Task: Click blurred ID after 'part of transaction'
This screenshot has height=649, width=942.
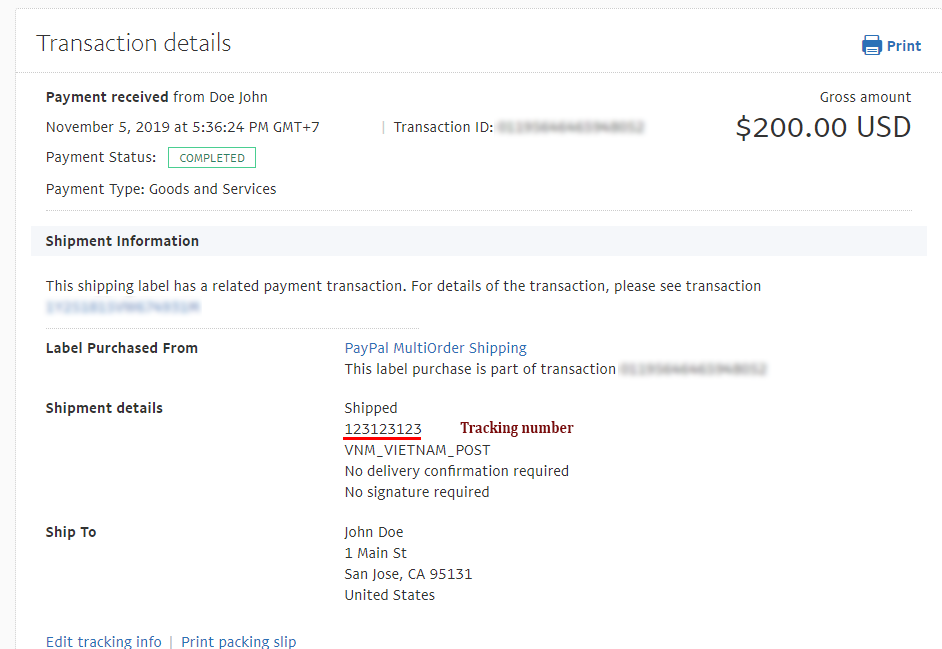Action: click(x=693, y=369)
